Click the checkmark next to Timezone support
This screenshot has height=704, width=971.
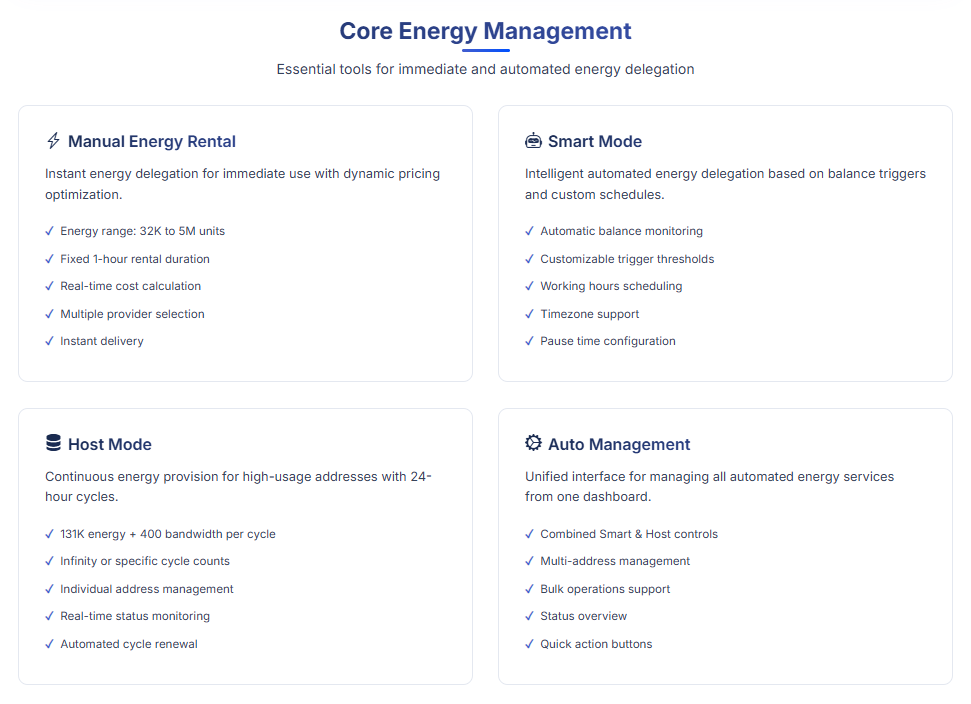coord(530,314)
